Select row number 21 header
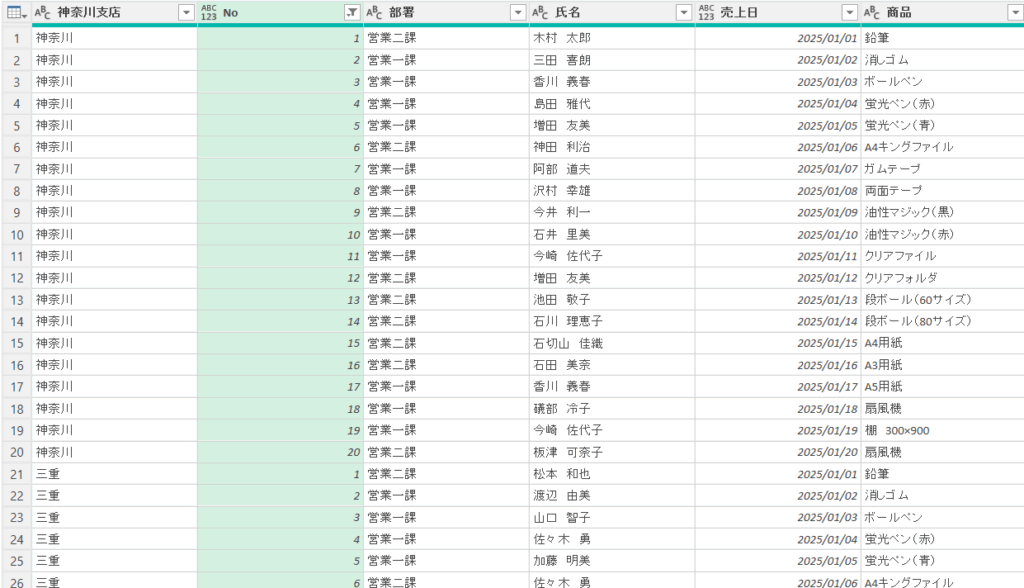This screenshot has height=588, width=1024. coord(15,474)
